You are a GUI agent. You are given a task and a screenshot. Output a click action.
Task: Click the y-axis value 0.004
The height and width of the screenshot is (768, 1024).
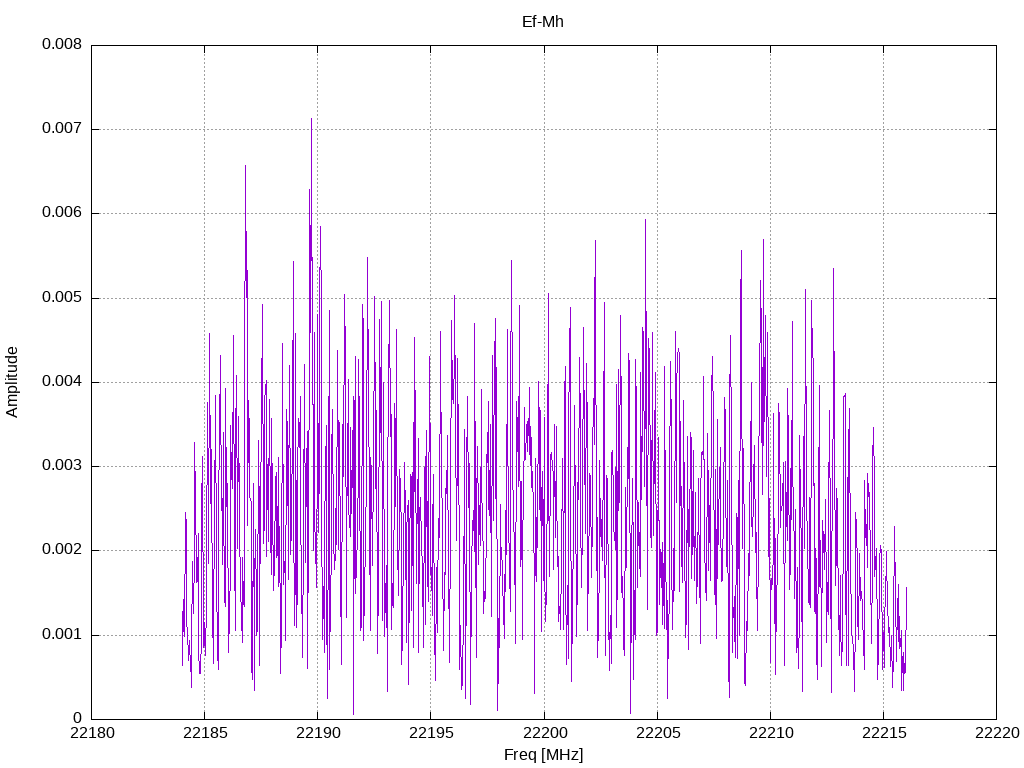62,381
